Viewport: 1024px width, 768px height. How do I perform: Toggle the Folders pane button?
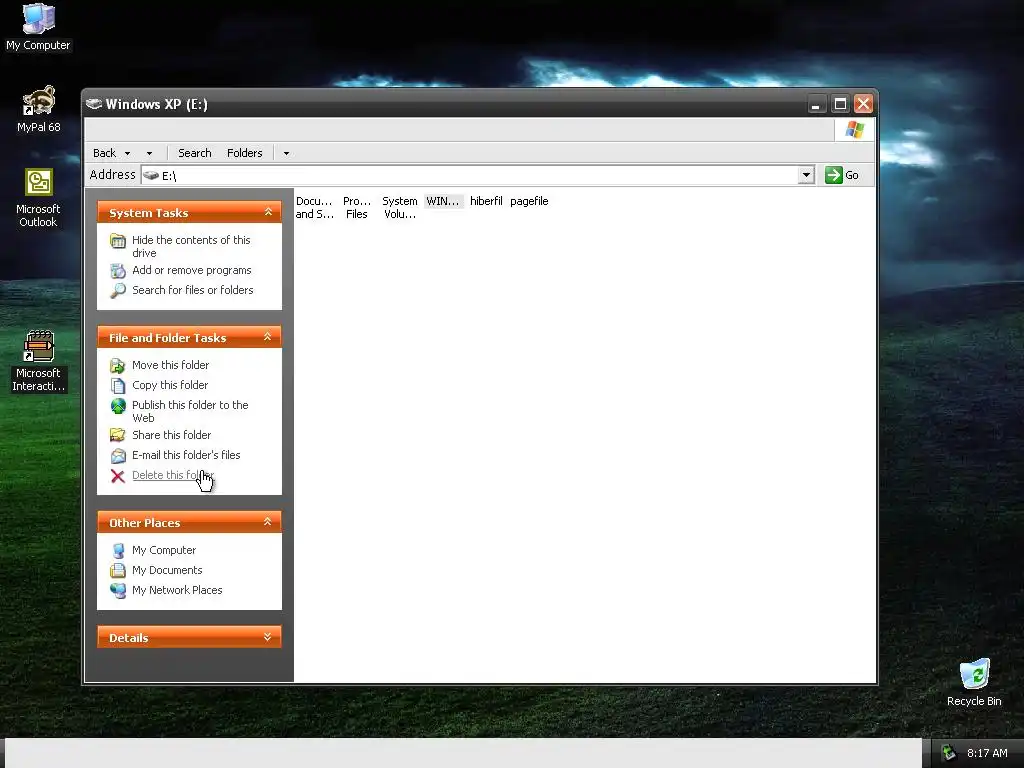[244, 153]
